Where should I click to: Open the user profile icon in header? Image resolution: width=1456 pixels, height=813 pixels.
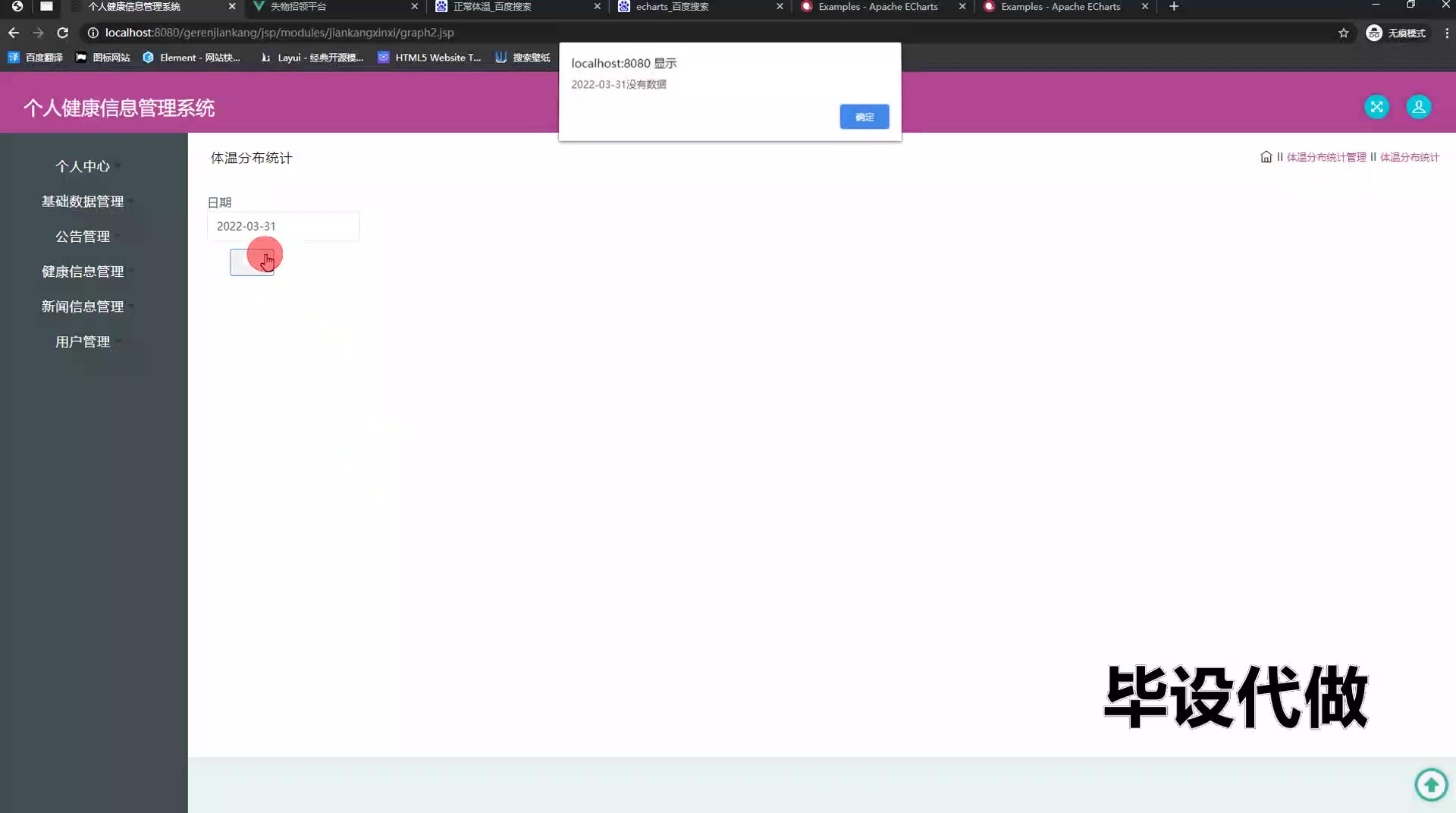[1418, 107]
